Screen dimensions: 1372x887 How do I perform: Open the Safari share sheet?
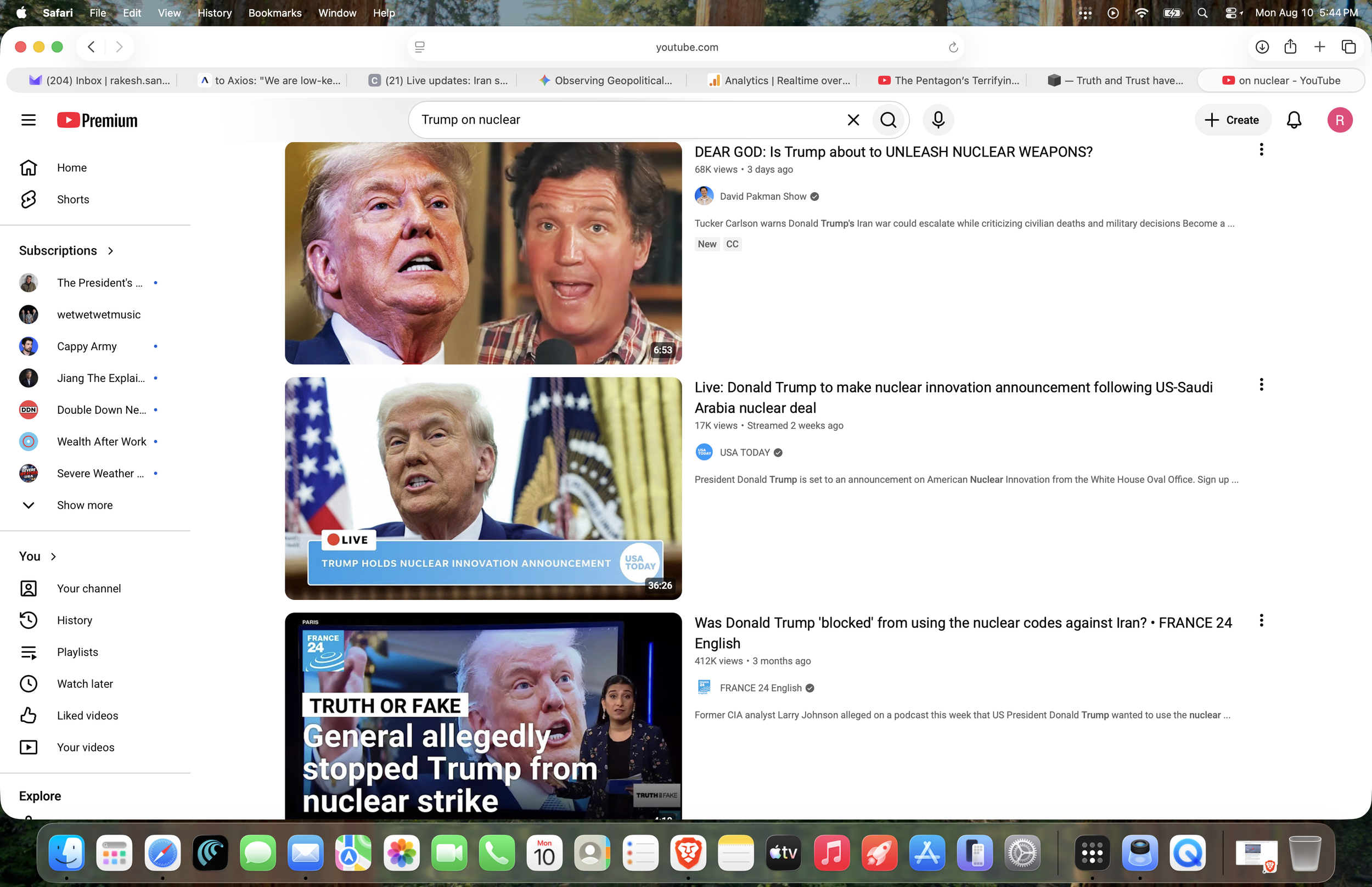coord(1290,47)
